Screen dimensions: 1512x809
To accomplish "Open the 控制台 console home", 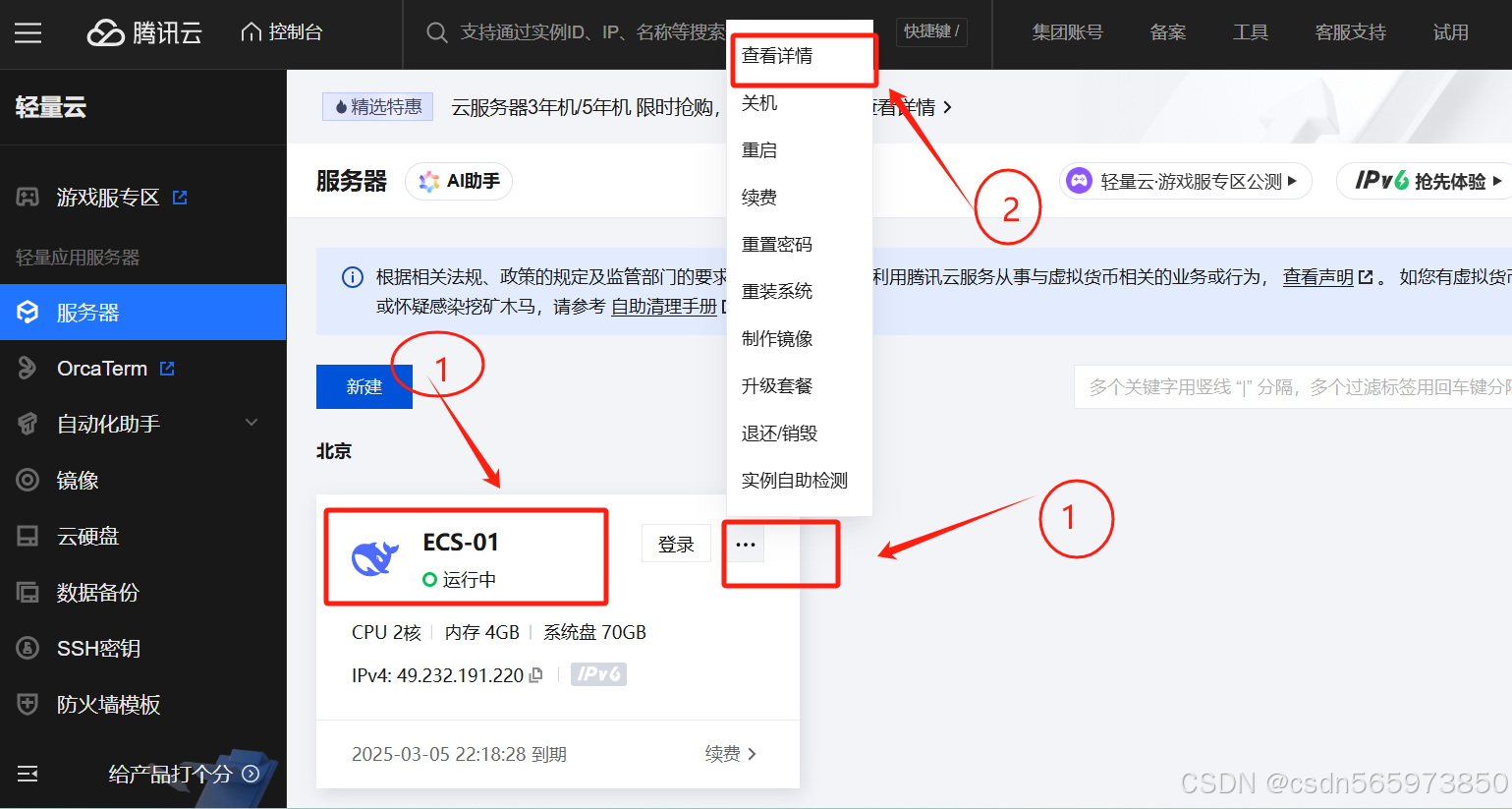I will coord(282,32).
